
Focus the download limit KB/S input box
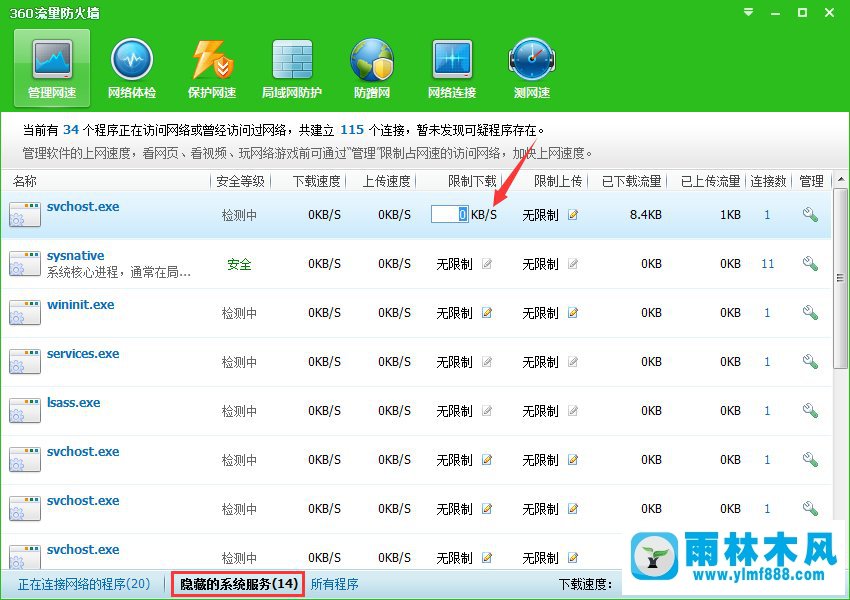click(x=449, y=214)
